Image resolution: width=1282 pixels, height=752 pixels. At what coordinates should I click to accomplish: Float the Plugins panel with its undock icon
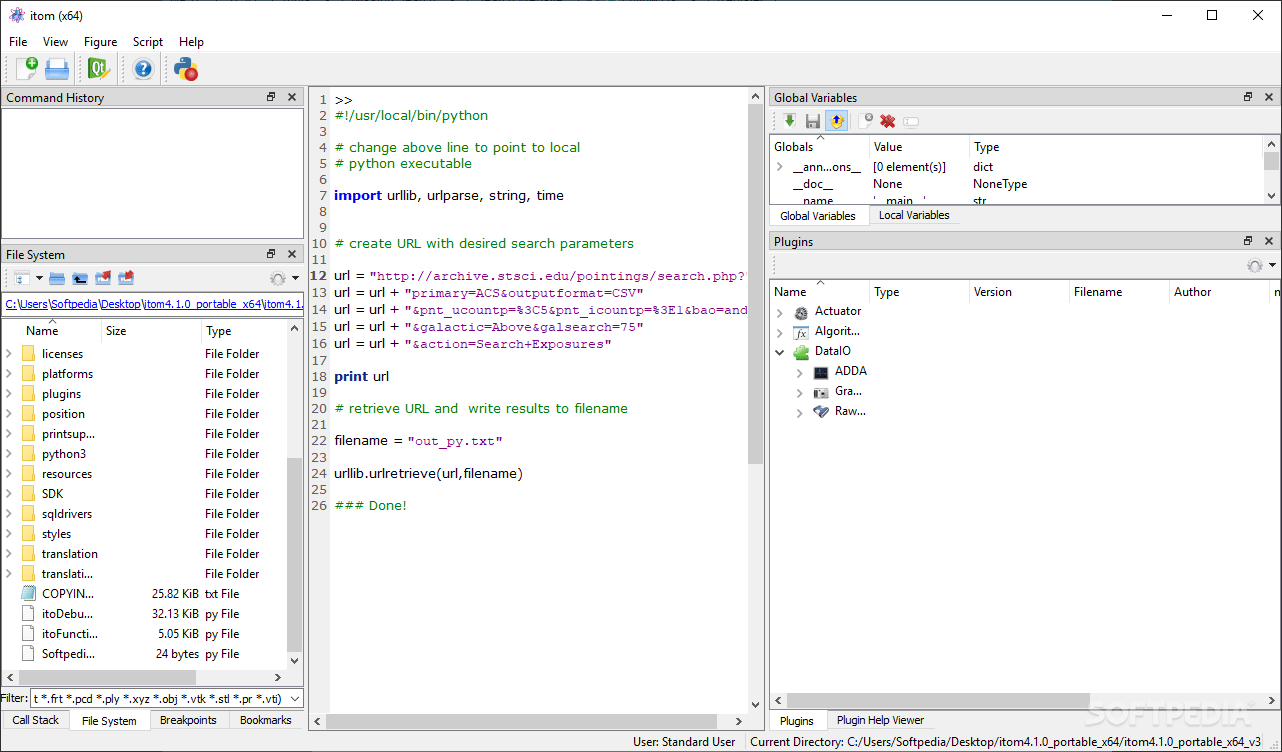(1248, 241)
